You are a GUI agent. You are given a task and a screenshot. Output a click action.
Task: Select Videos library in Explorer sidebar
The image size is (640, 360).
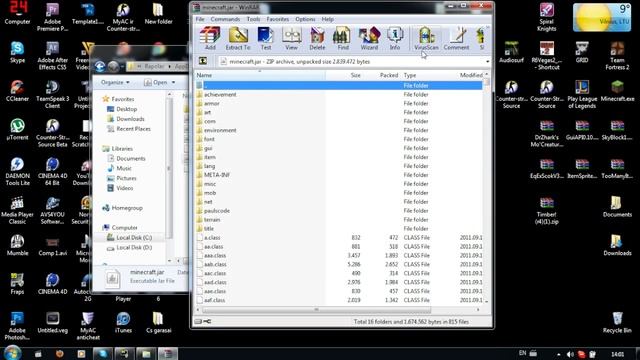click(120, 188)
